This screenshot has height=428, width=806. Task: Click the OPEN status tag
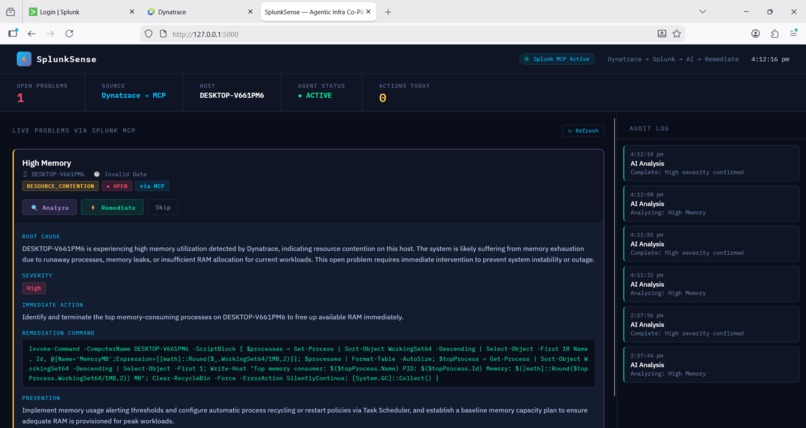coord(117,186)
